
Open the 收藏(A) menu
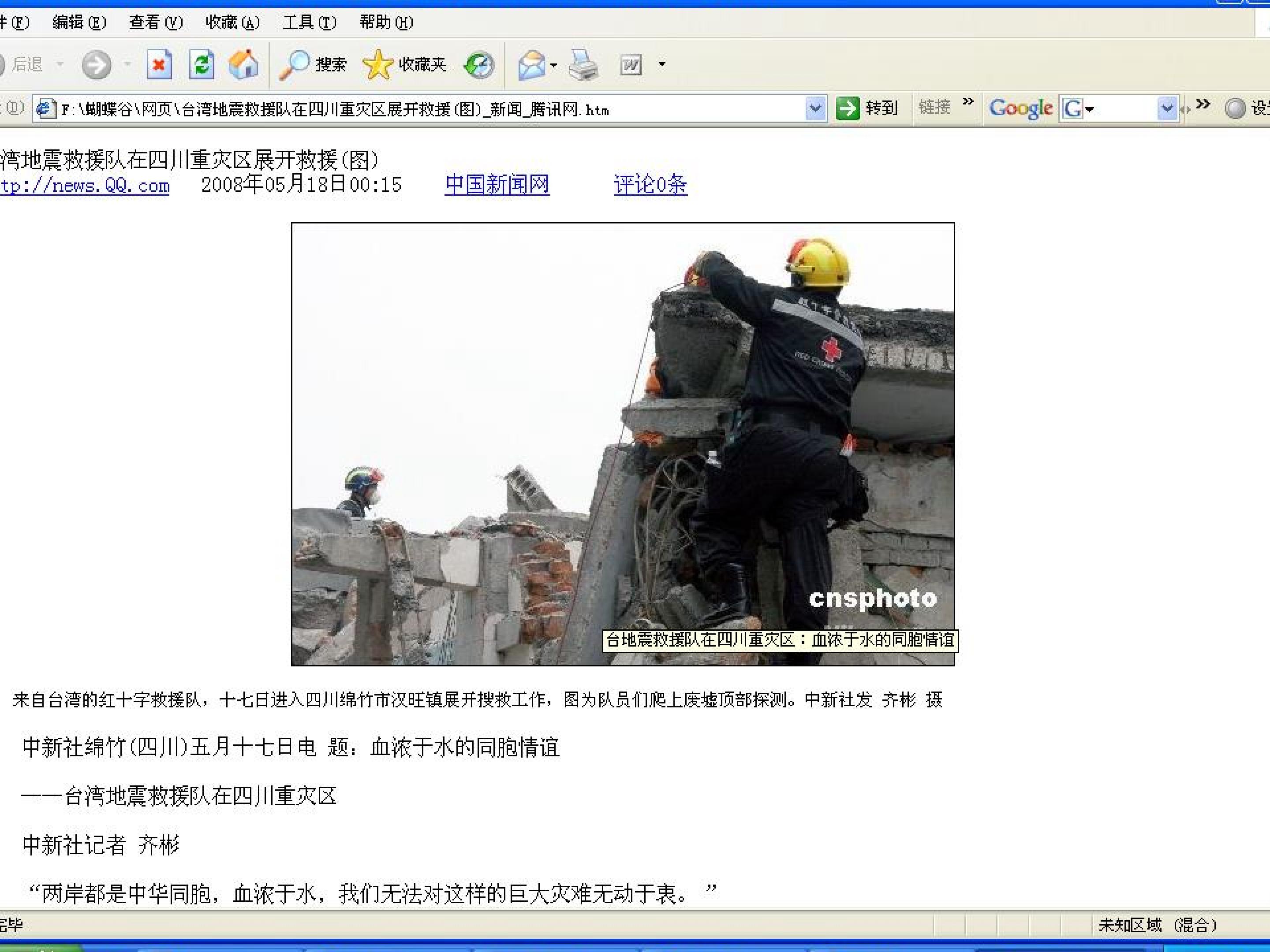click(x=232, y=22)
